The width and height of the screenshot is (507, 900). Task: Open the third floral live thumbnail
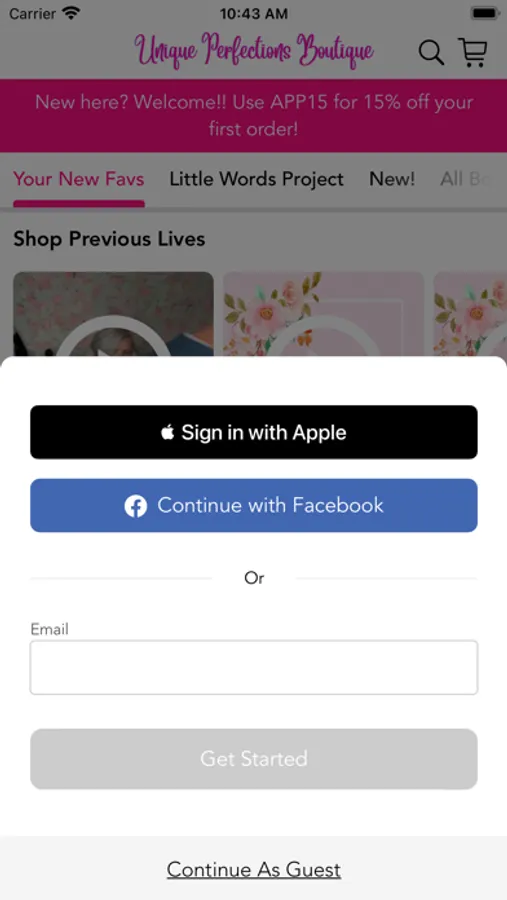pos(470,314)
